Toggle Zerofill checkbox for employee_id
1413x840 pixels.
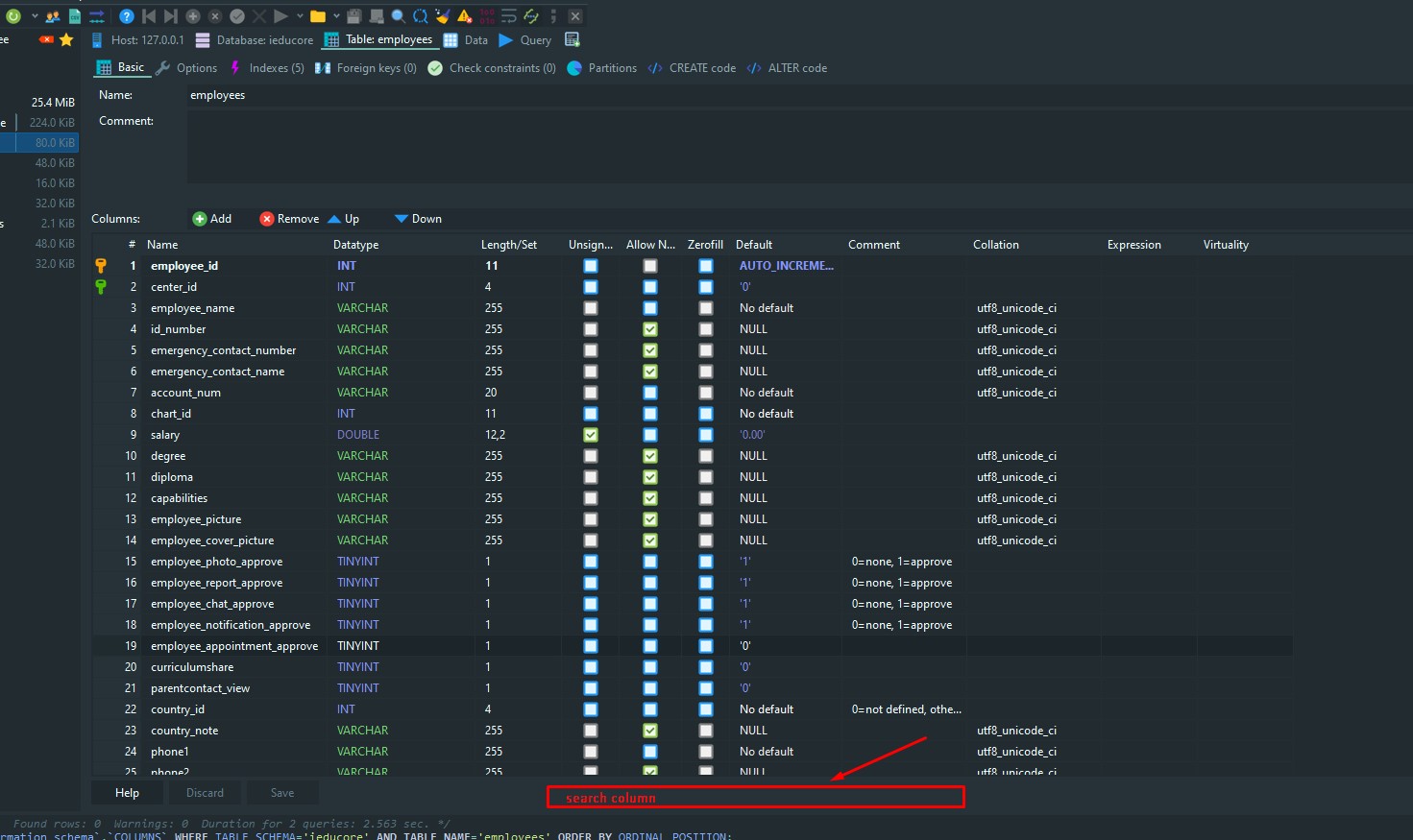click(706, 266)
